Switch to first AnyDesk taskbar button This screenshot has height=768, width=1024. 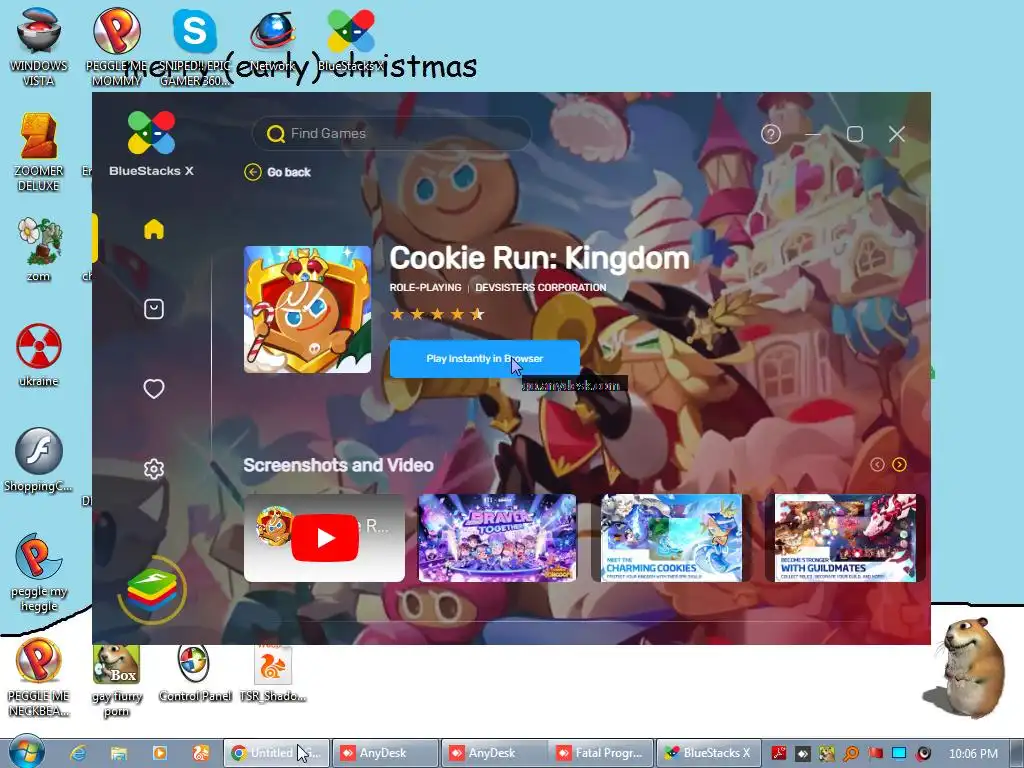pyautogui.click(x=385, y=753)
